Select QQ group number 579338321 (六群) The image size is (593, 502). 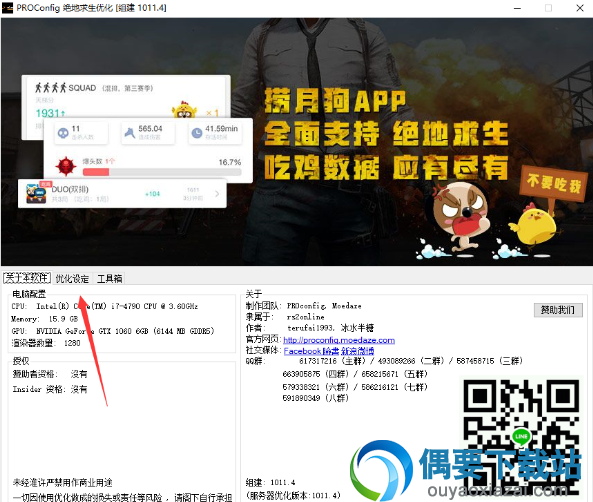[x=316, y=387]
